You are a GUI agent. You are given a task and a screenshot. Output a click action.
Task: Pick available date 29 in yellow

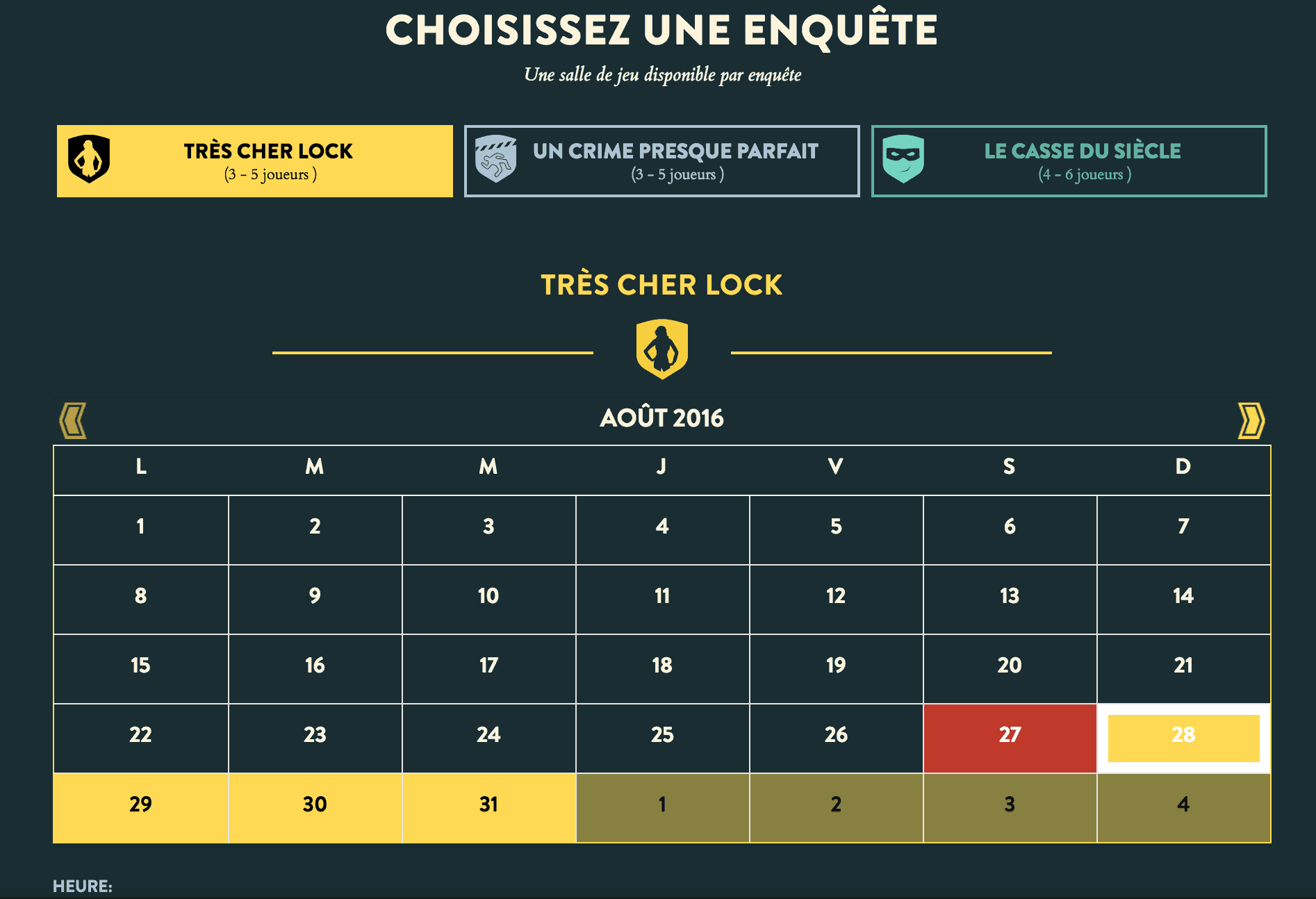140,807
